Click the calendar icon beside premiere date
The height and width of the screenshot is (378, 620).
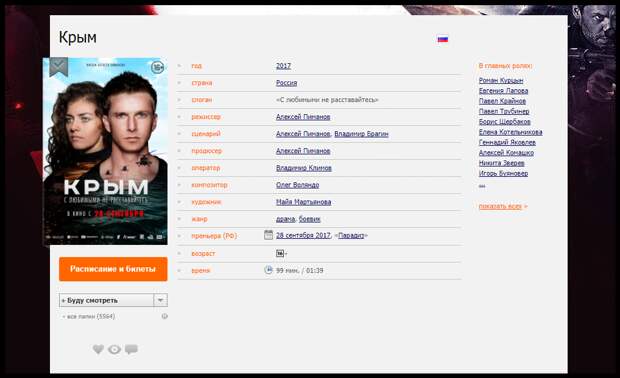coord(268,235)
